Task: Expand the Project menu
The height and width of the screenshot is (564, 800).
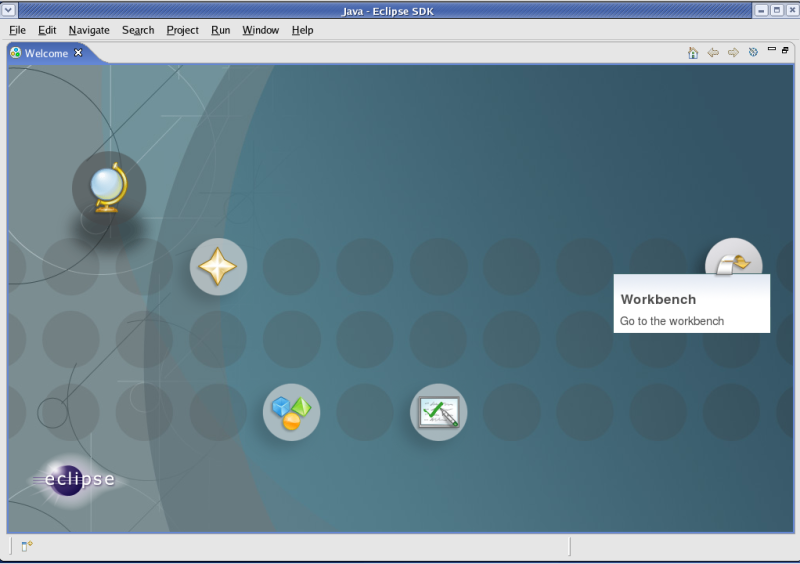Action: 182,30
